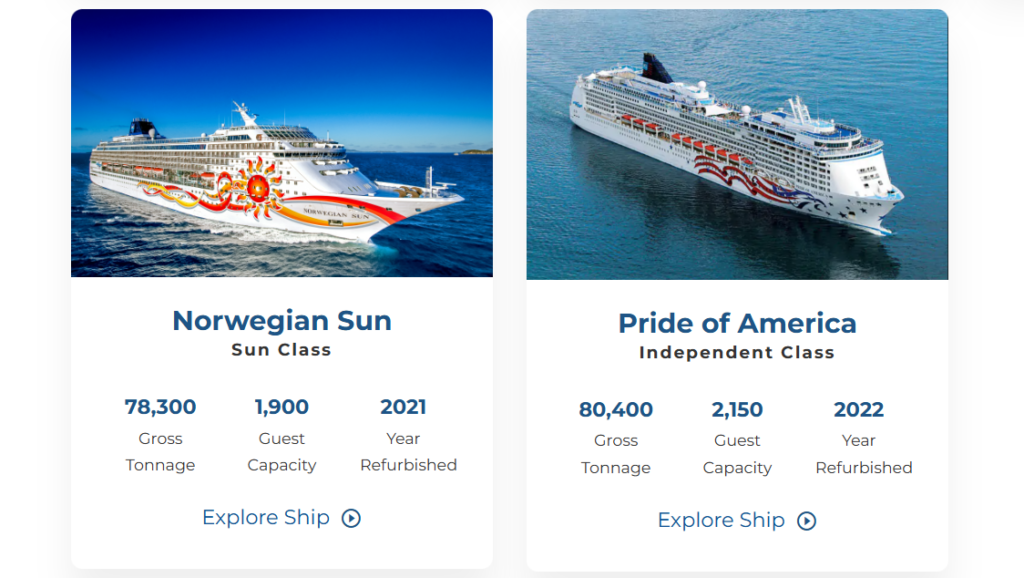Click the 2,150 guest capacity figure
The width and height of the screenshot is (1024, 578).
click(x=737, y=410)
